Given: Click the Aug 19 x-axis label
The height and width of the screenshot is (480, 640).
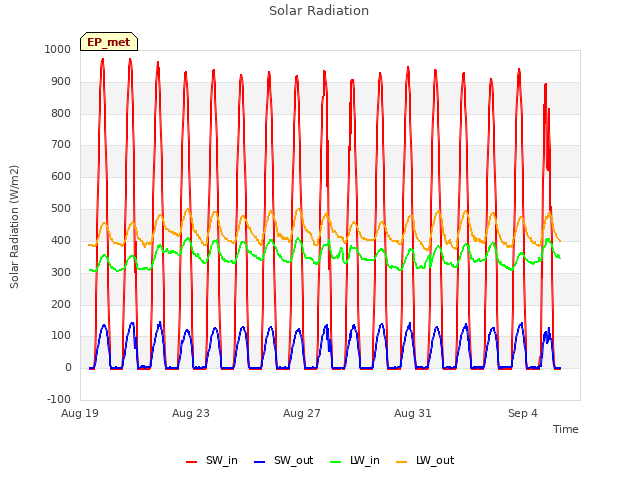Looking at the screenshot, I should [80, 413].
